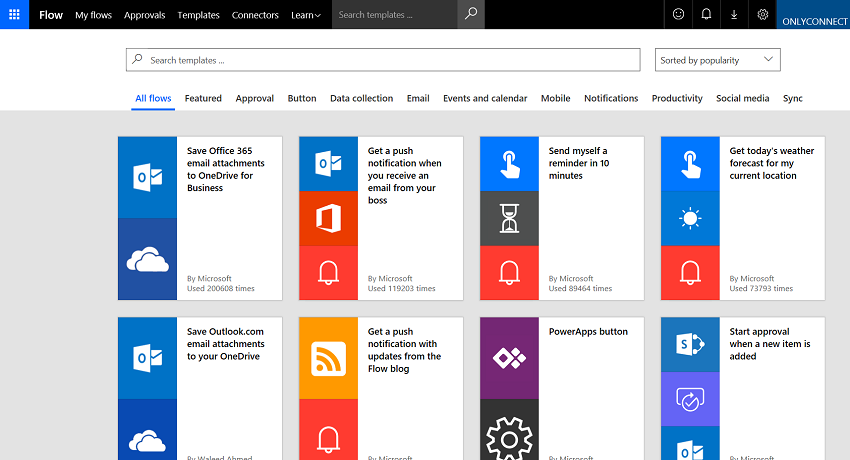Switch to the Data collection tab
The image size is (850, 460).
coord(362,98)
